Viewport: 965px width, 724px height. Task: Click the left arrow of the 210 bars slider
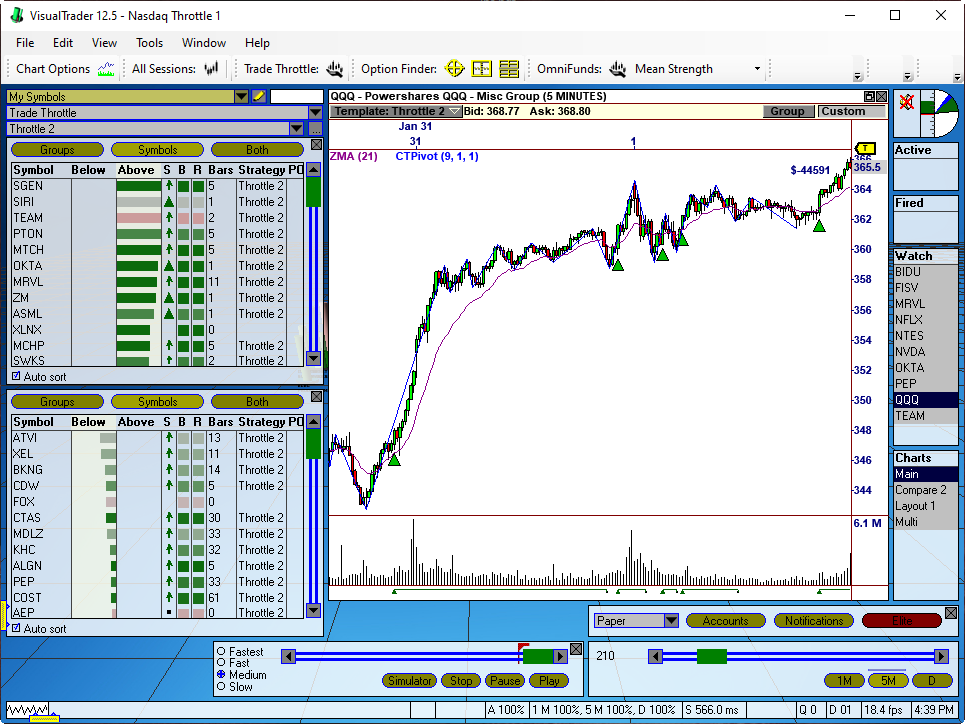tap(655, 656)
